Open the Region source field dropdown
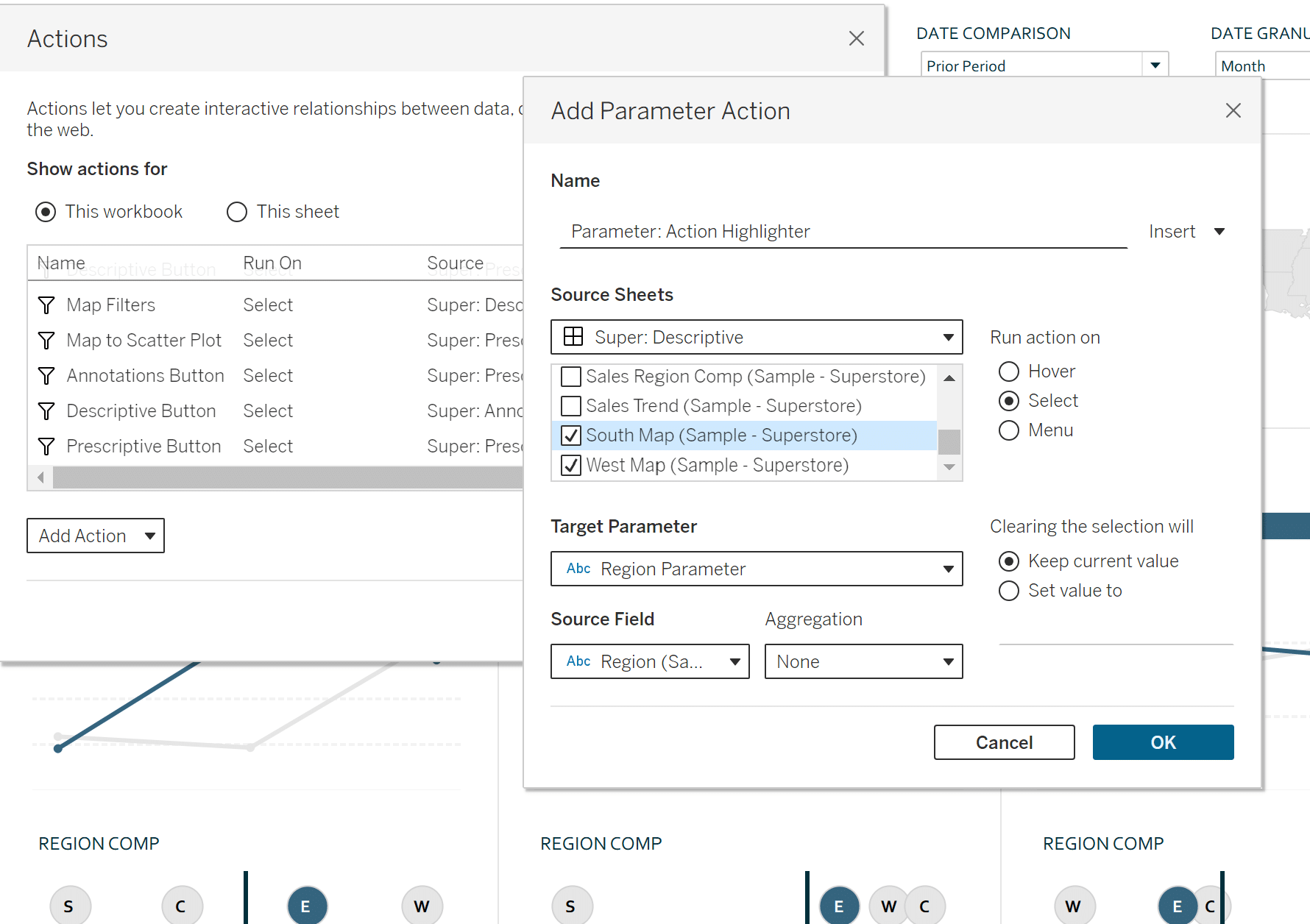 click(650, 661)
